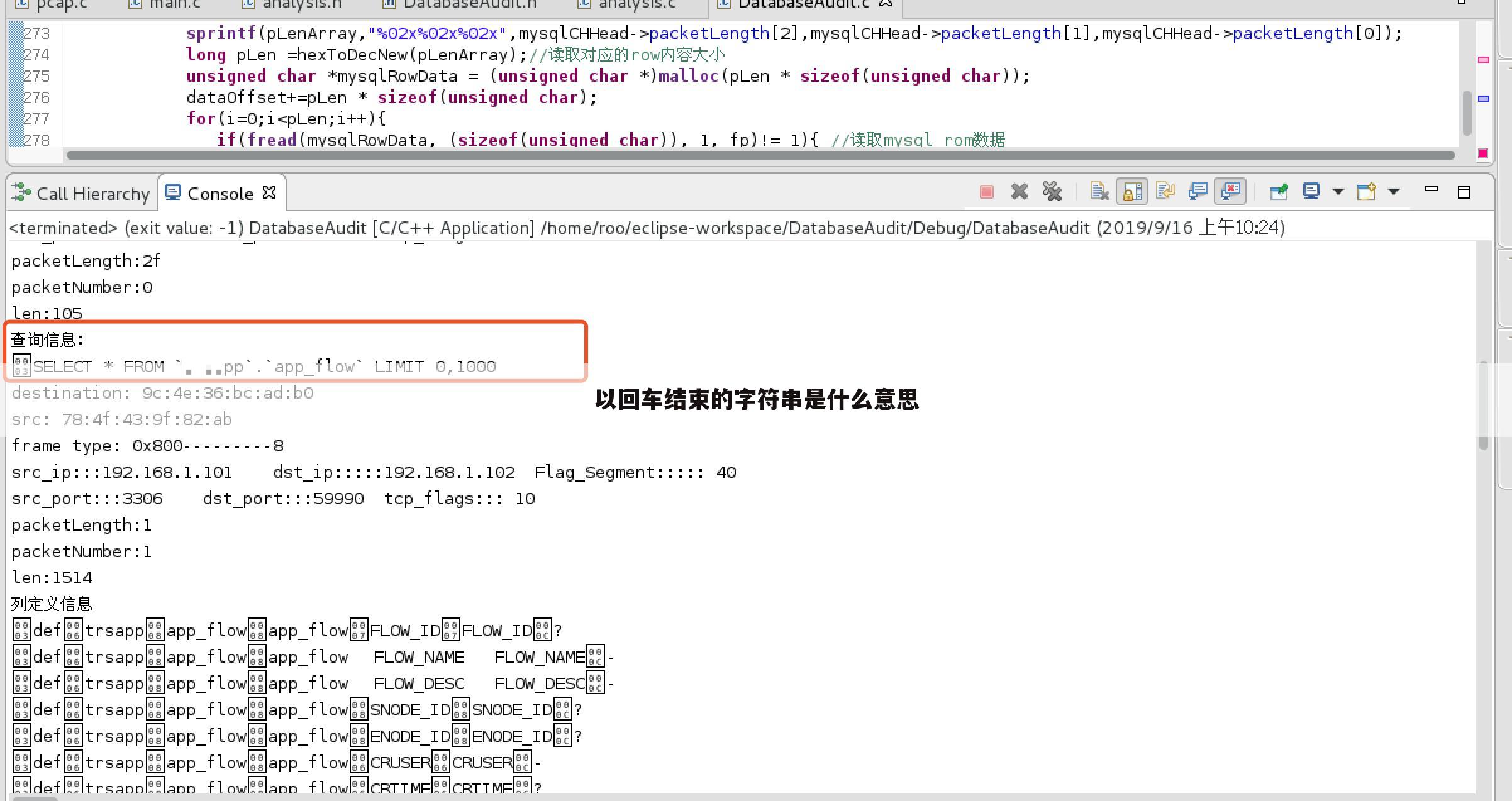
Task: Click the Open Console icon
Action: pos(1367,192)
